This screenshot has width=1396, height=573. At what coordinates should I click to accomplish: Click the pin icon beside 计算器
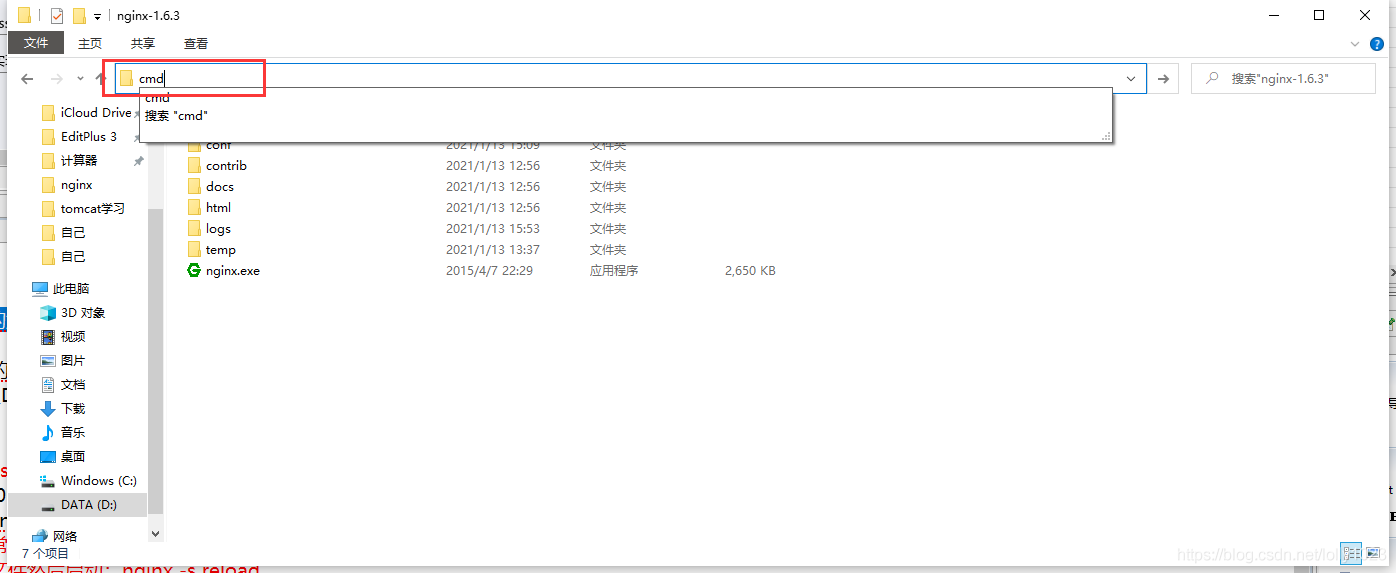[x=139, y=160]
